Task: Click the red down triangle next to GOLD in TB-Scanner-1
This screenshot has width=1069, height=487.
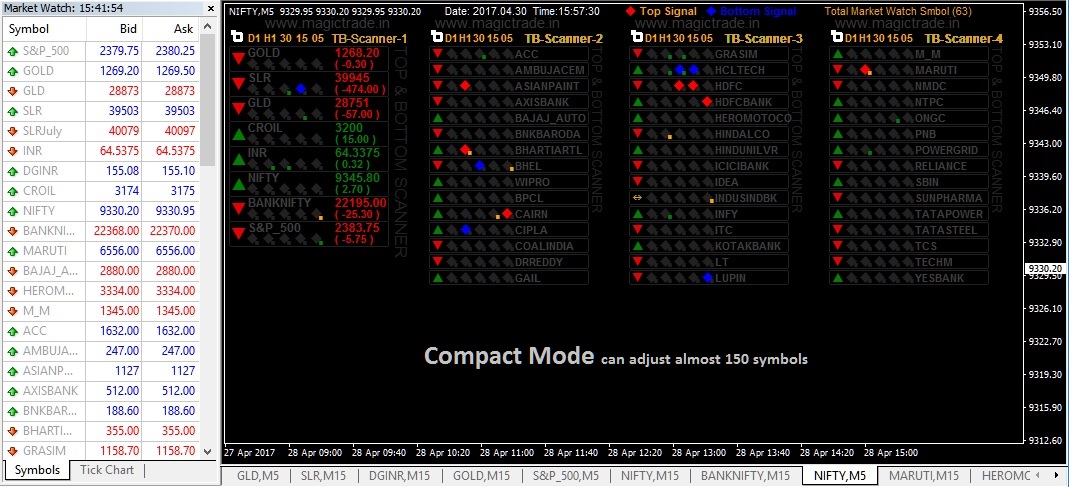Action: click(x=239, y=59)
